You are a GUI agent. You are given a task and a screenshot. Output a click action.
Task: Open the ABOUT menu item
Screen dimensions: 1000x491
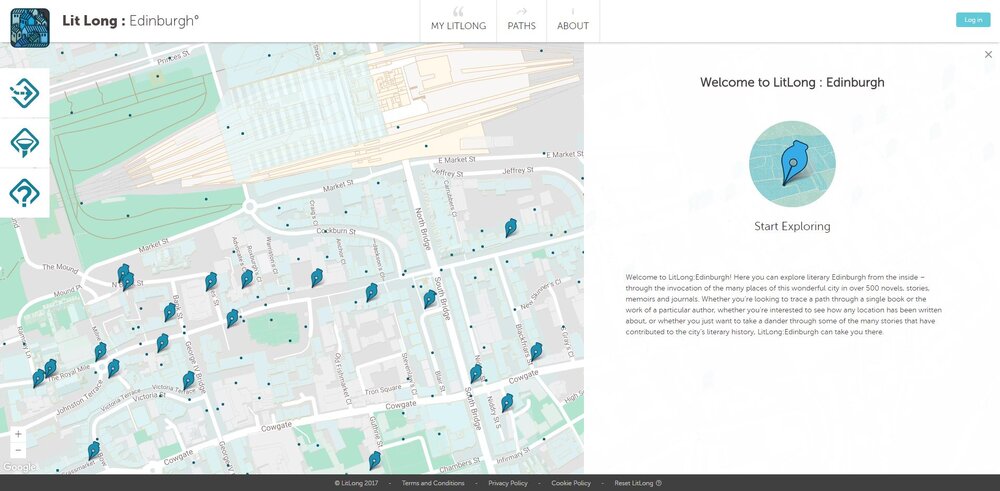[573, 20]
